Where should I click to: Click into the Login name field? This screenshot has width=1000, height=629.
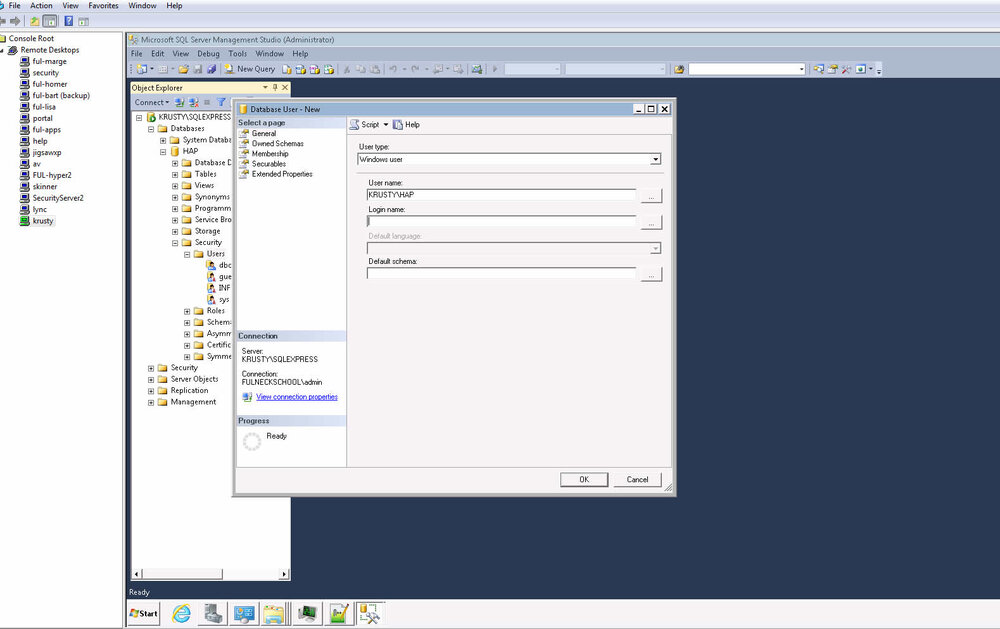501,221
